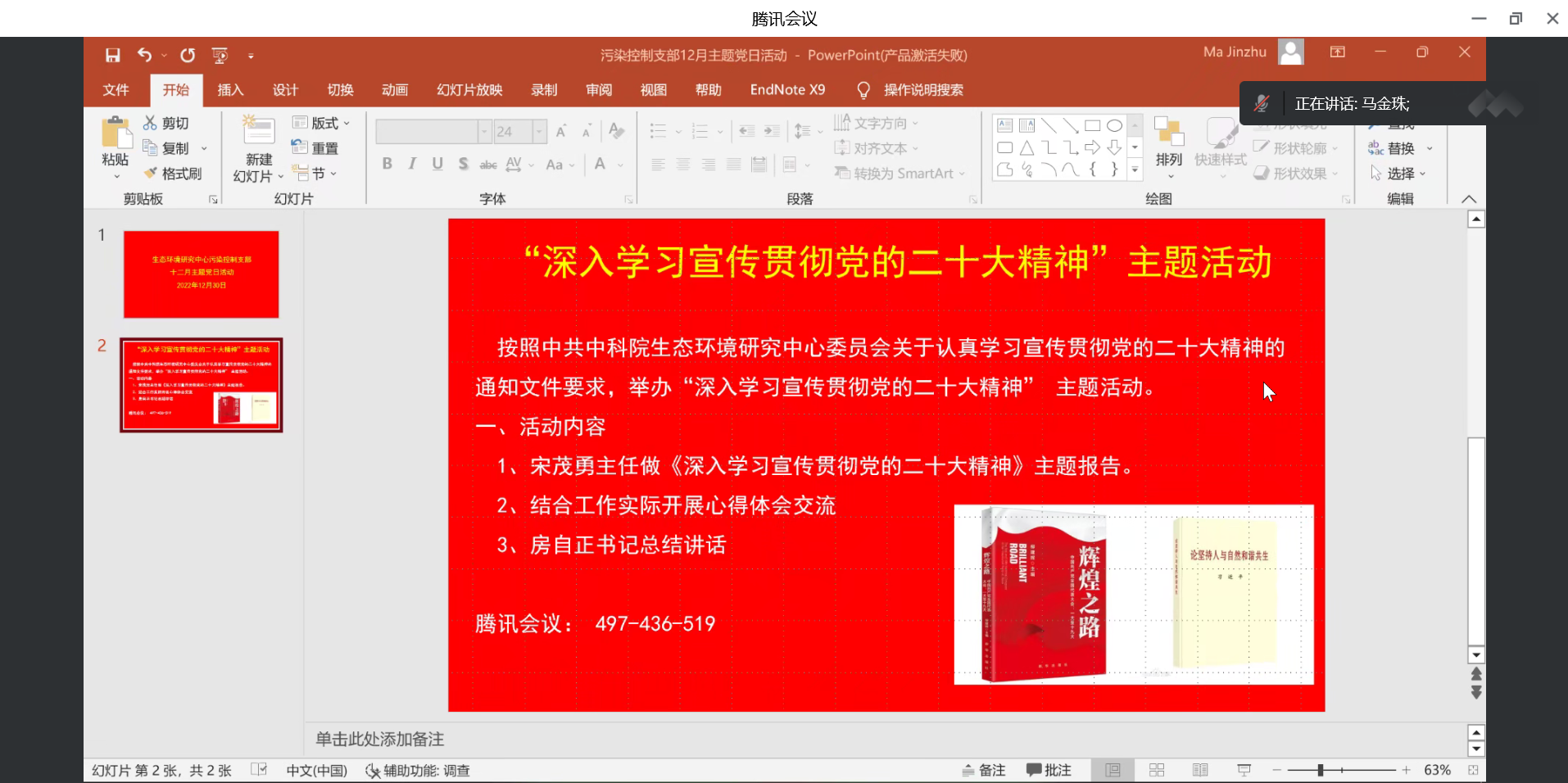Switch to the Animations tab
1568x783 pixels.
394,90
